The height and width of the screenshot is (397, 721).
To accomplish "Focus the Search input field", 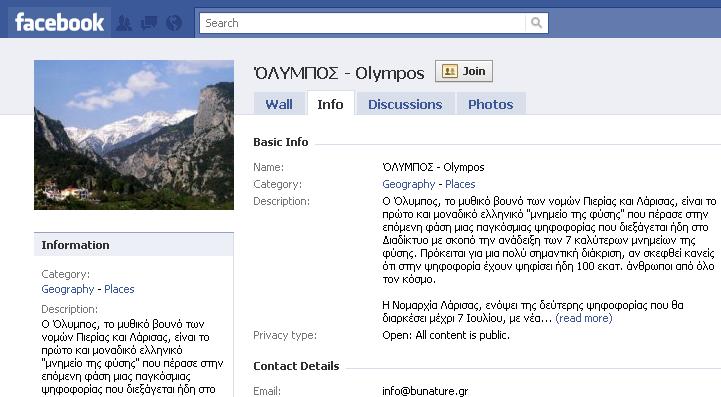I will [x=362, y=23].
